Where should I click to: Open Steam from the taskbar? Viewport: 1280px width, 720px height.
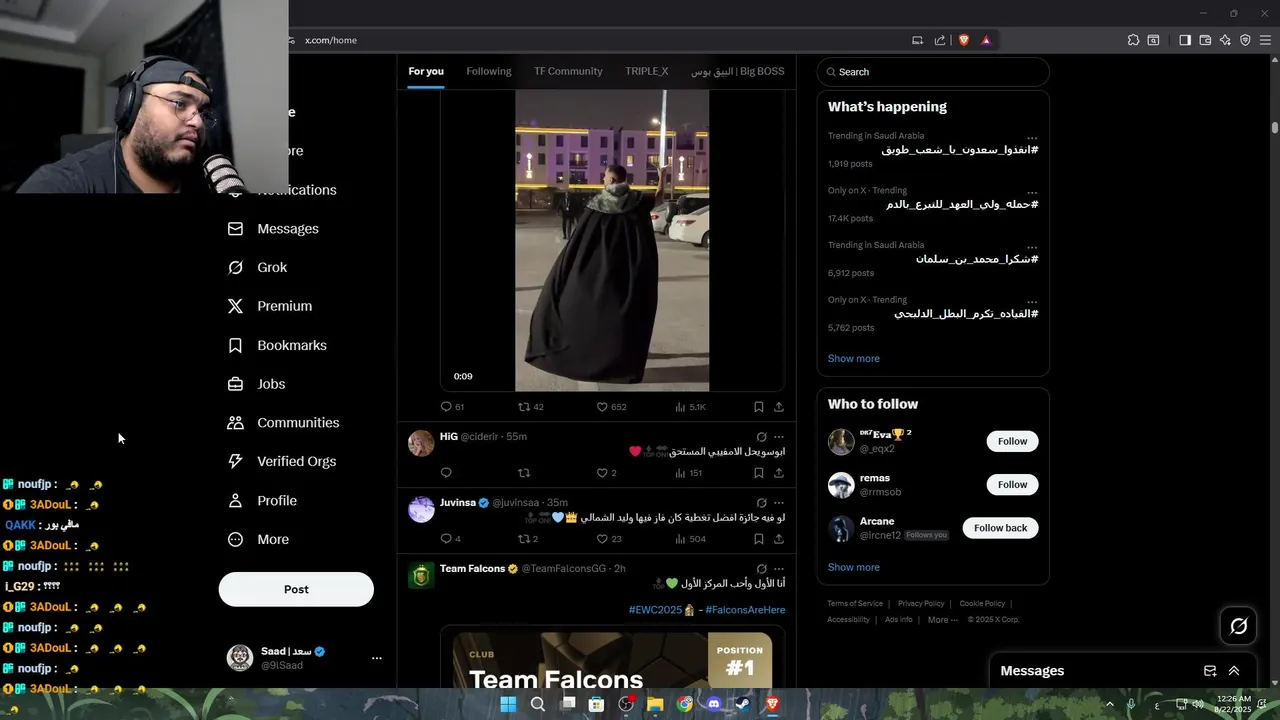(743, 704)
